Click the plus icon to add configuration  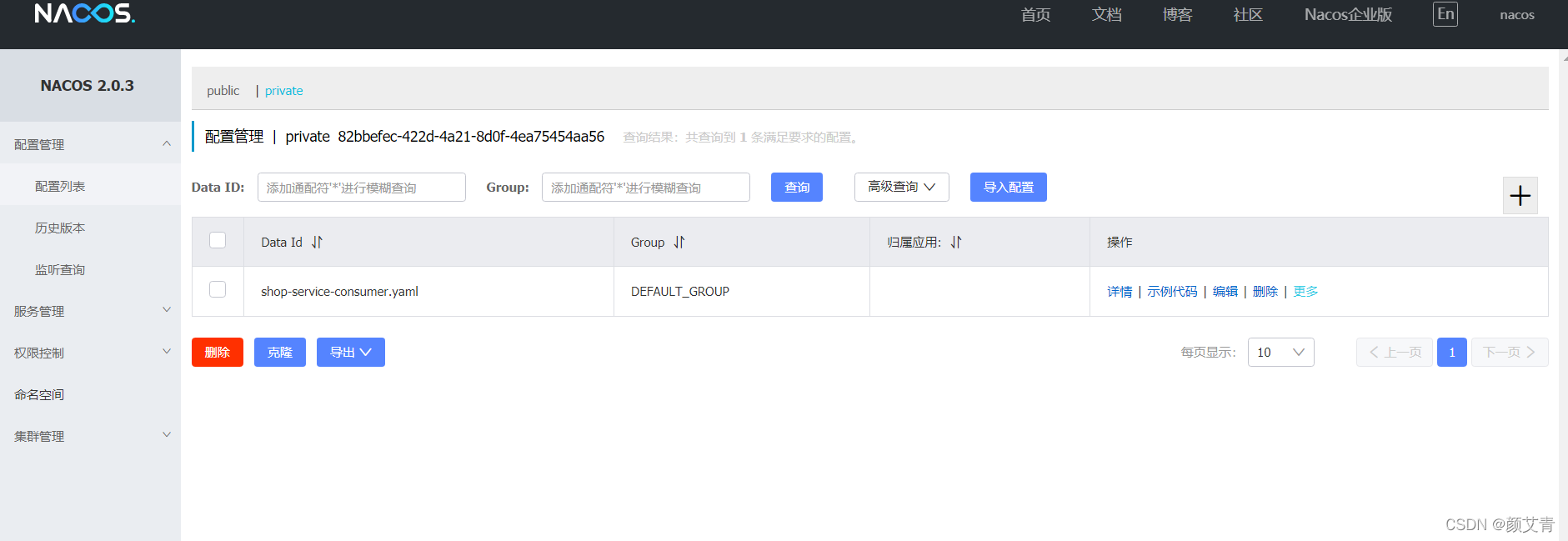[x=1520, y=196]
